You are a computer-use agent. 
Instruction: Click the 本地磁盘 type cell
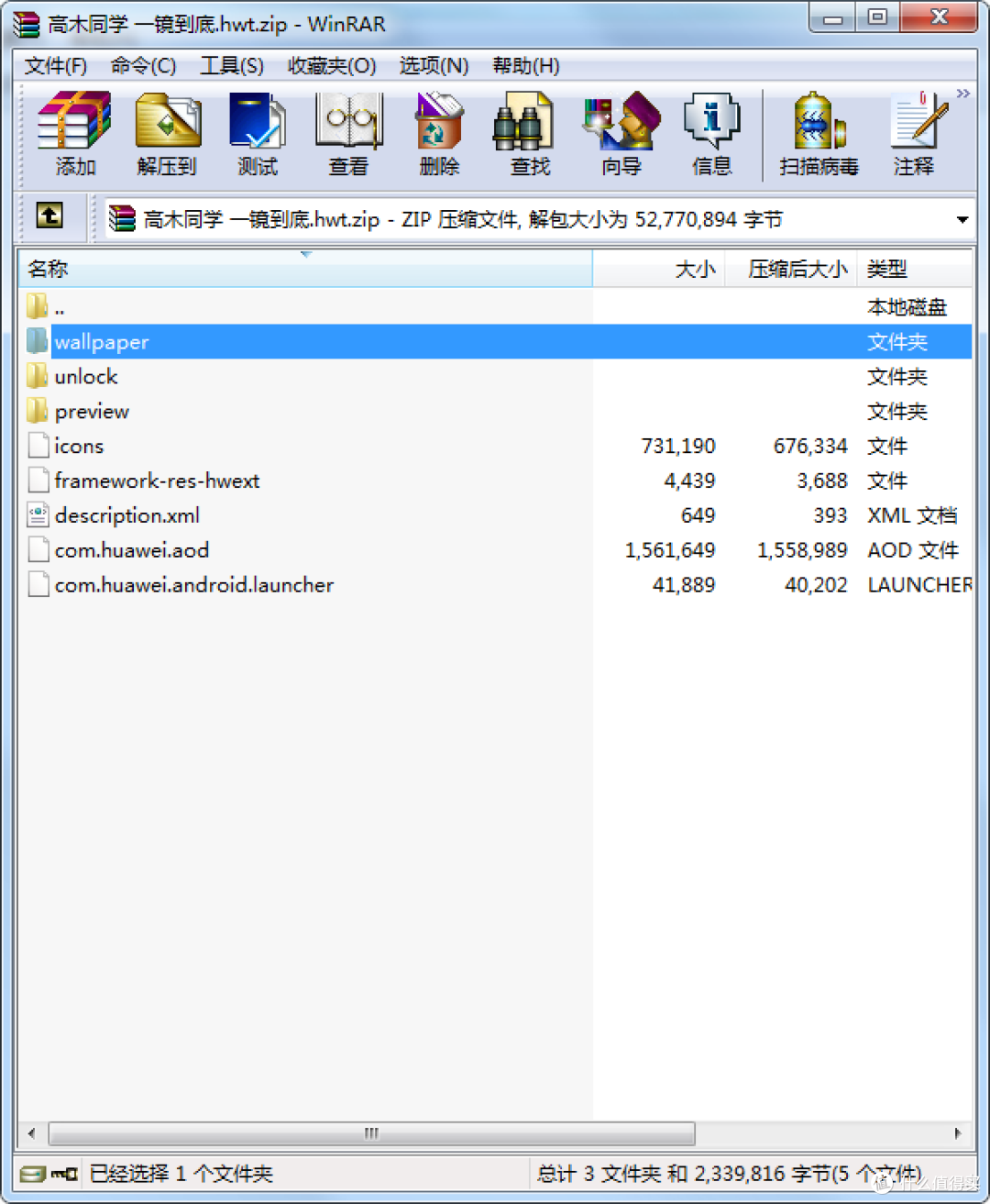pyautogui.click(x=907, y=307)
